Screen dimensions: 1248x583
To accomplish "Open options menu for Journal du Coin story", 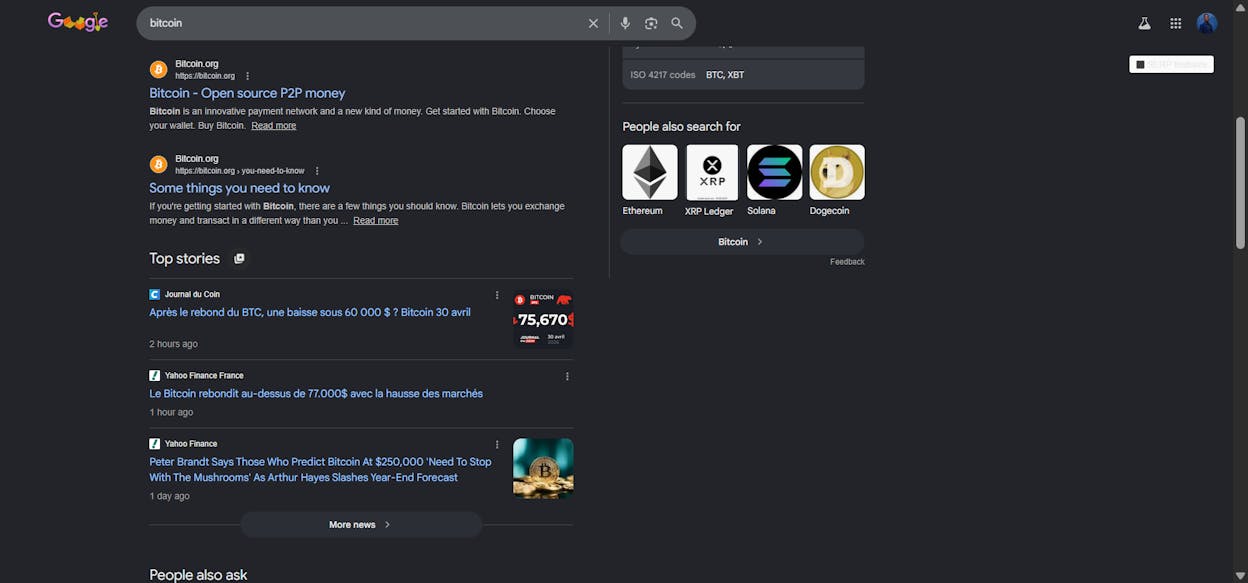I will tap(497, 295).
